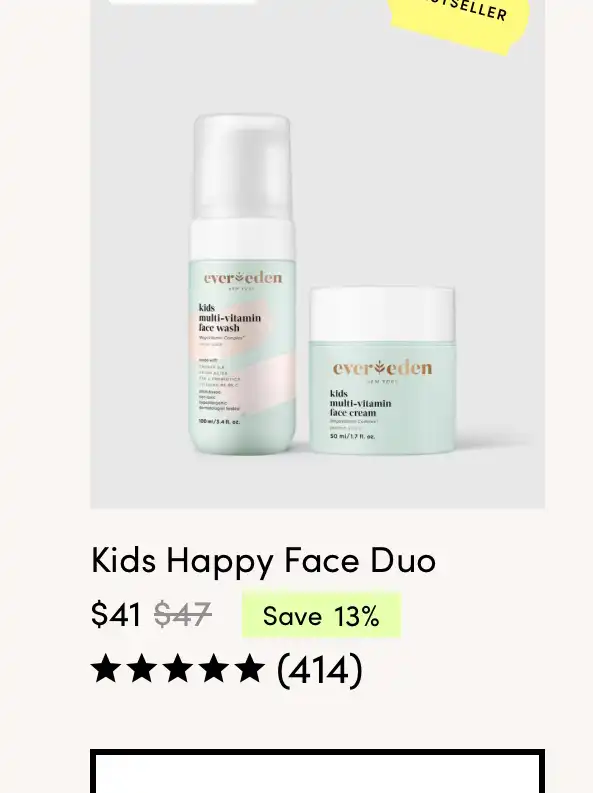Viewport: 593px width, 793px height.
Task: Open the (414) reviews count
Action: click(x=320, y=670)
